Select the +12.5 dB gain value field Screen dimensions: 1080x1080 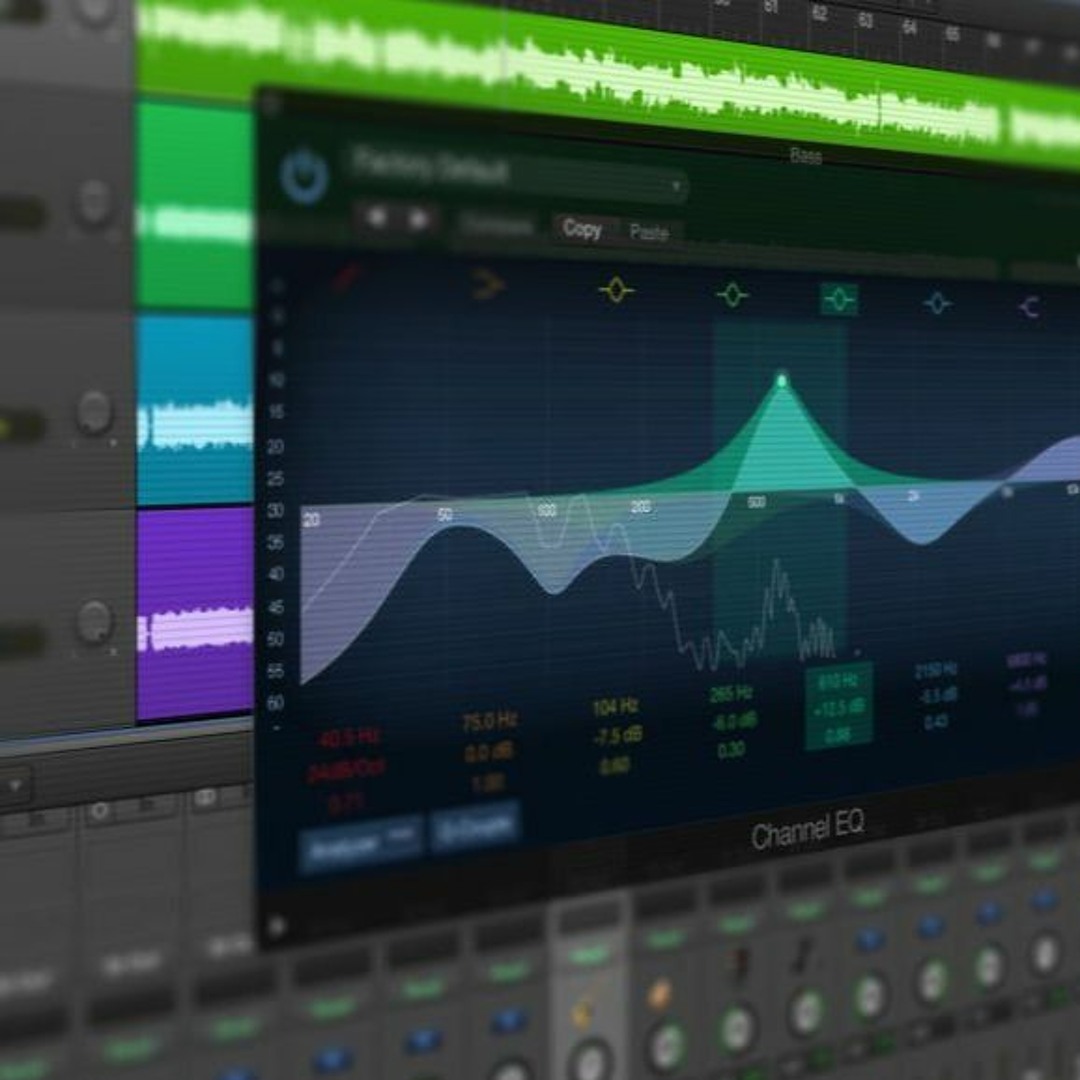[x=838, y=711]
